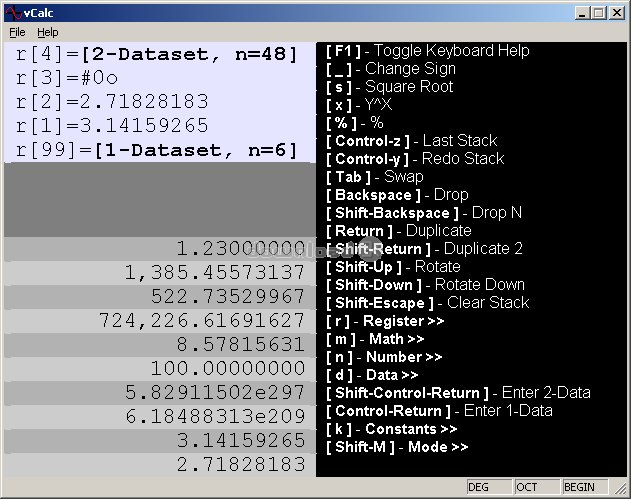Click the window resize grip corner
The height and width of the screenshot is (499, 631).
pyautogui.click(x=620, y=488)
